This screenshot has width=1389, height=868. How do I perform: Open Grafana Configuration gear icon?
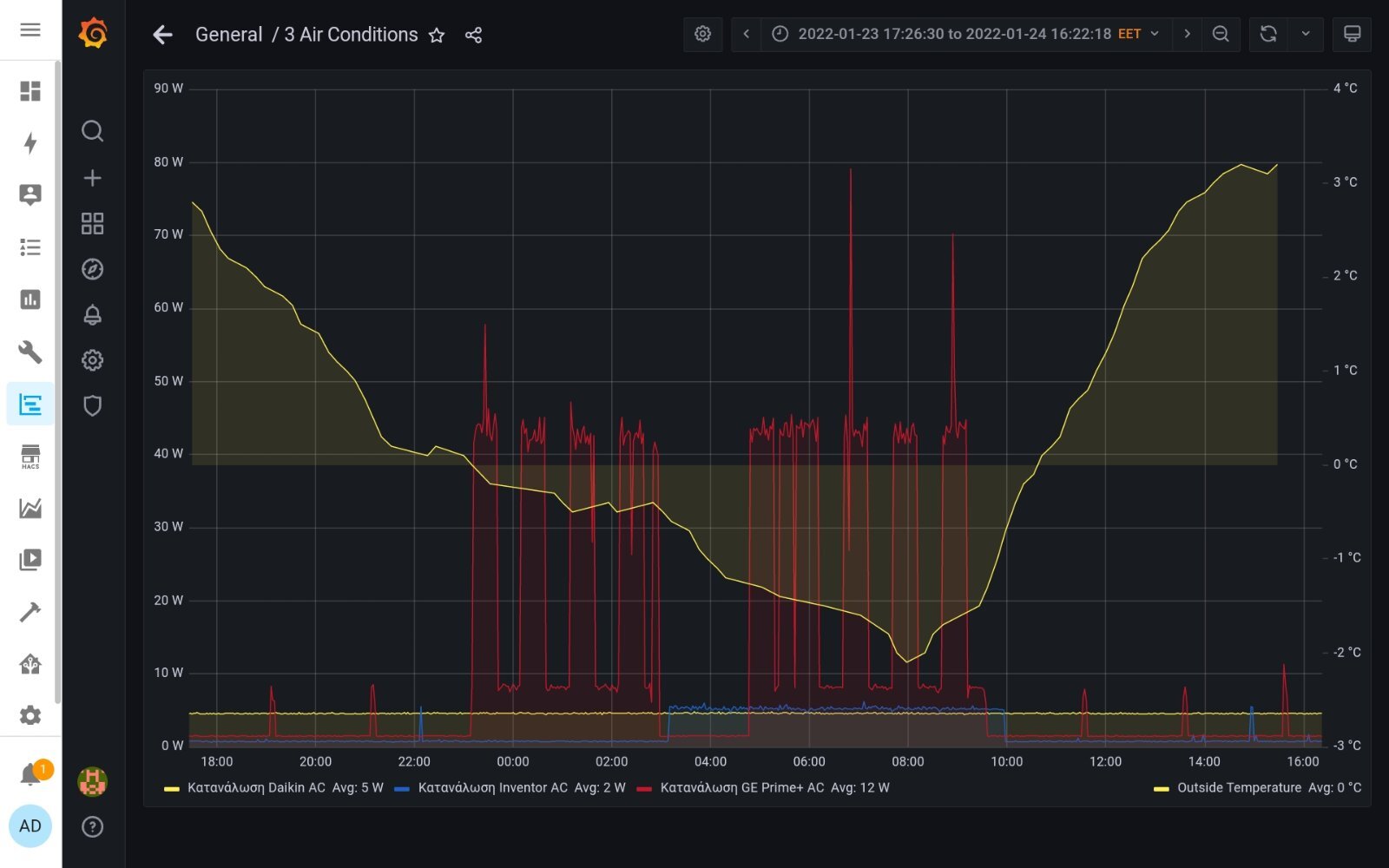click(93, 360)
